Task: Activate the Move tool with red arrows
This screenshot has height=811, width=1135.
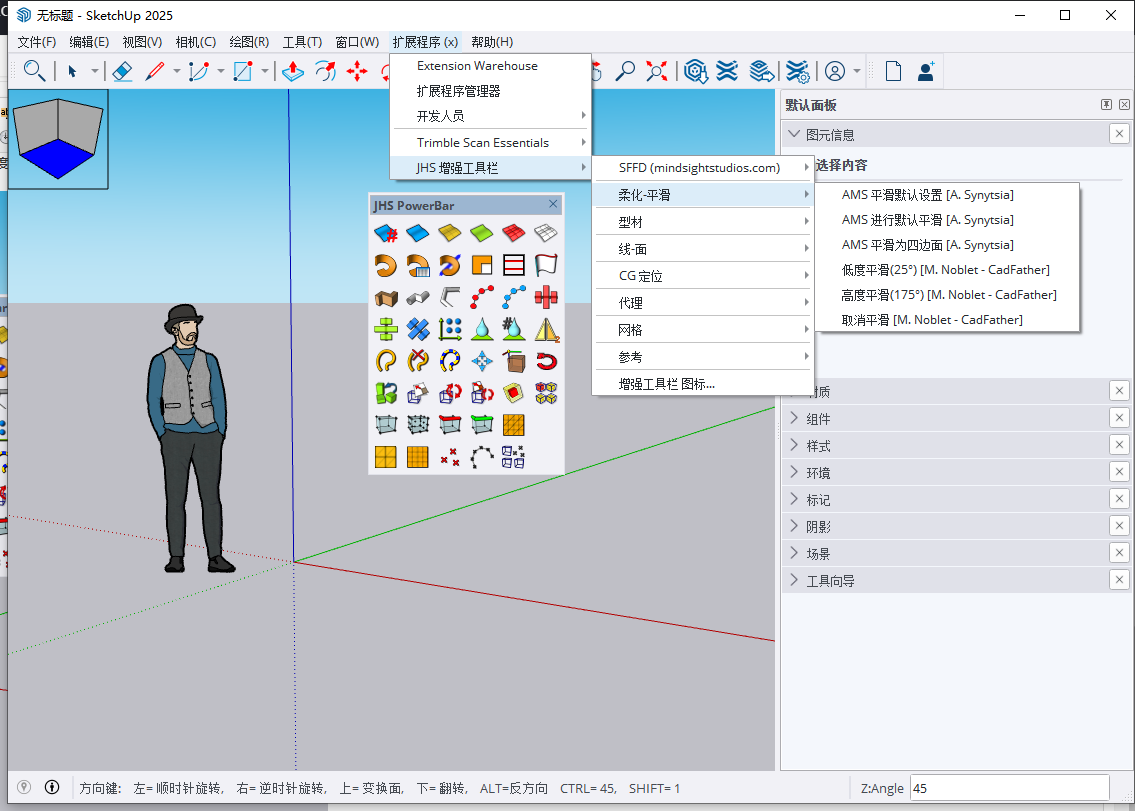Action: (357, 70)
